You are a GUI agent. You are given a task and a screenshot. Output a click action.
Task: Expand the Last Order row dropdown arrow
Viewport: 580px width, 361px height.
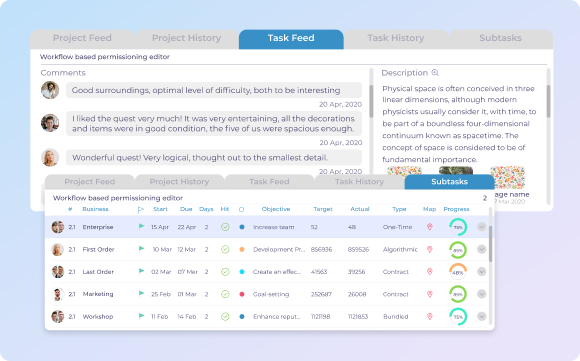(481, 271)
